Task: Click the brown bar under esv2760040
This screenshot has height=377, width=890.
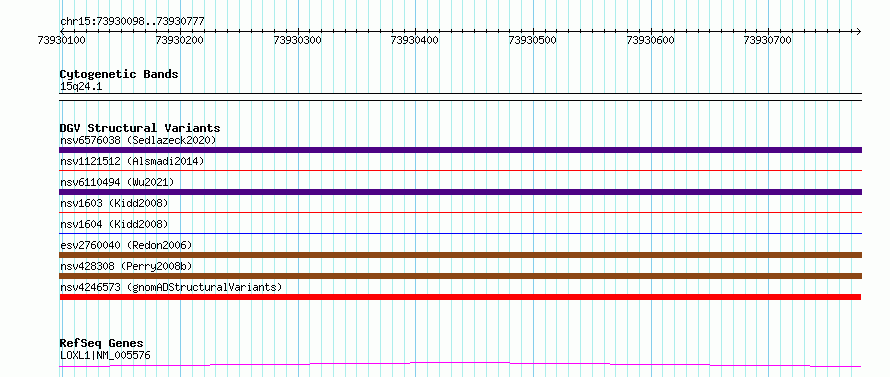Action: pyautogui.click(x=460, y=255)
